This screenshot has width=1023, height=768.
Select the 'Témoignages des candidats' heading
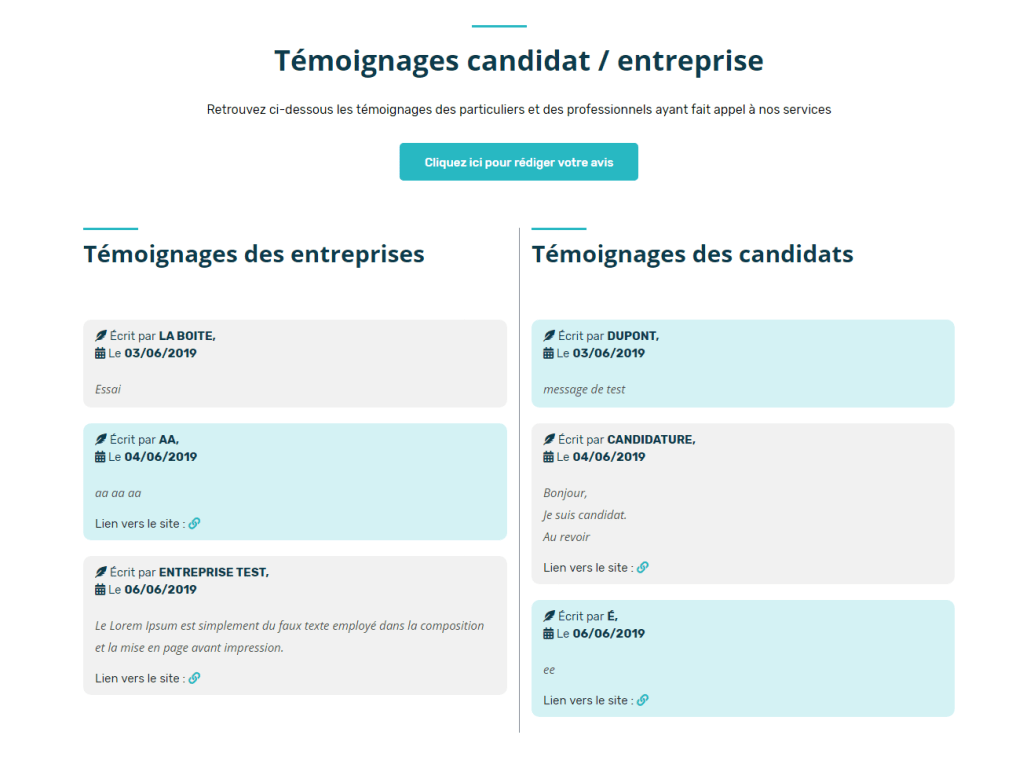click(x=692, y=254)
